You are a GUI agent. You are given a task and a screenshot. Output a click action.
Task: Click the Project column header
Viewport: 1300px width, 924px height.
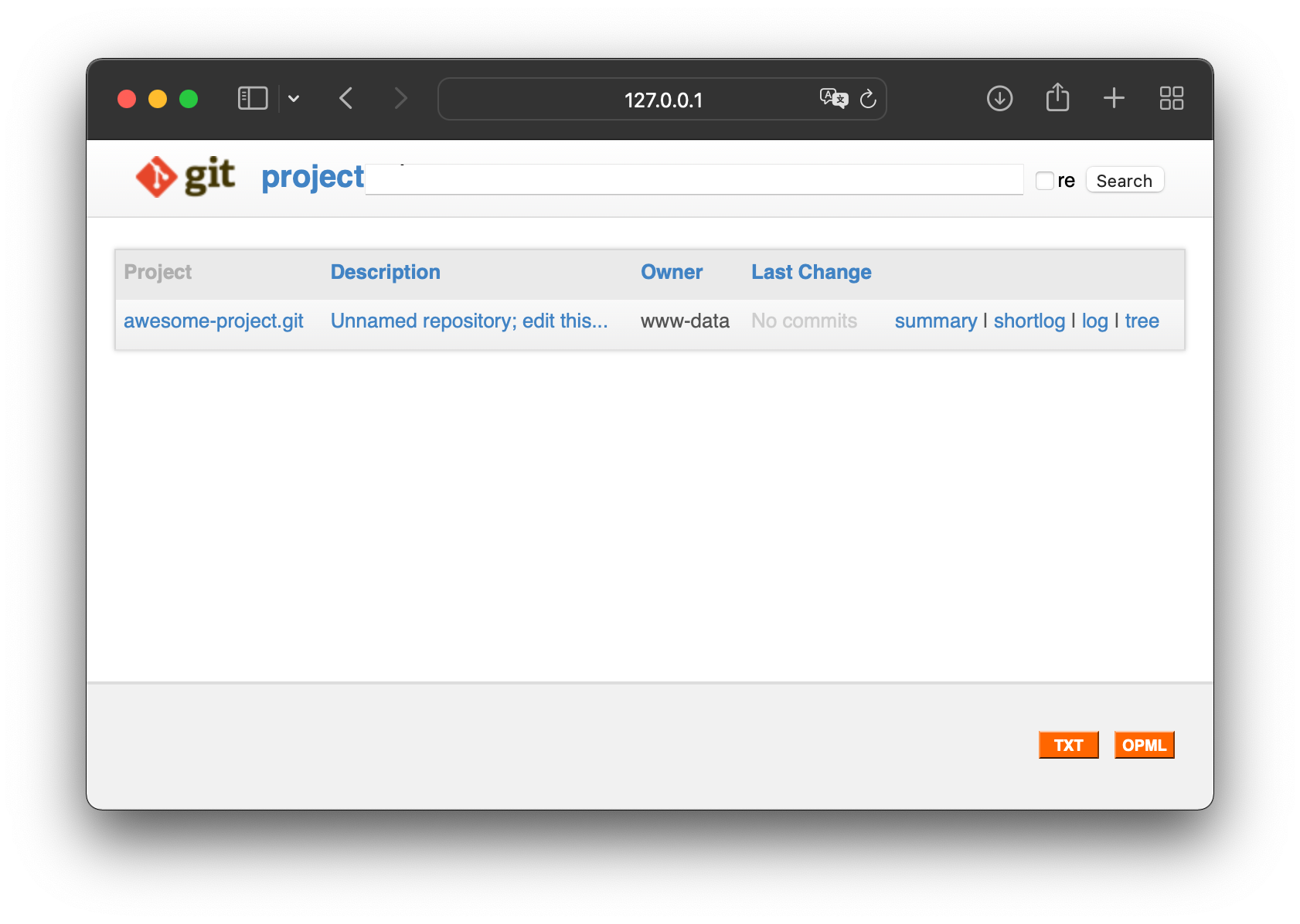click(158, 272)
